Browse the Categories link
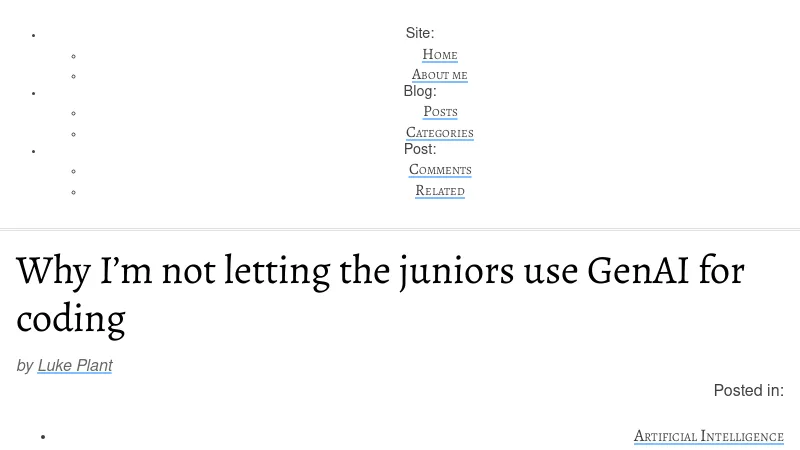This screenshot has height=450, width=800. (x=440, y=133)
